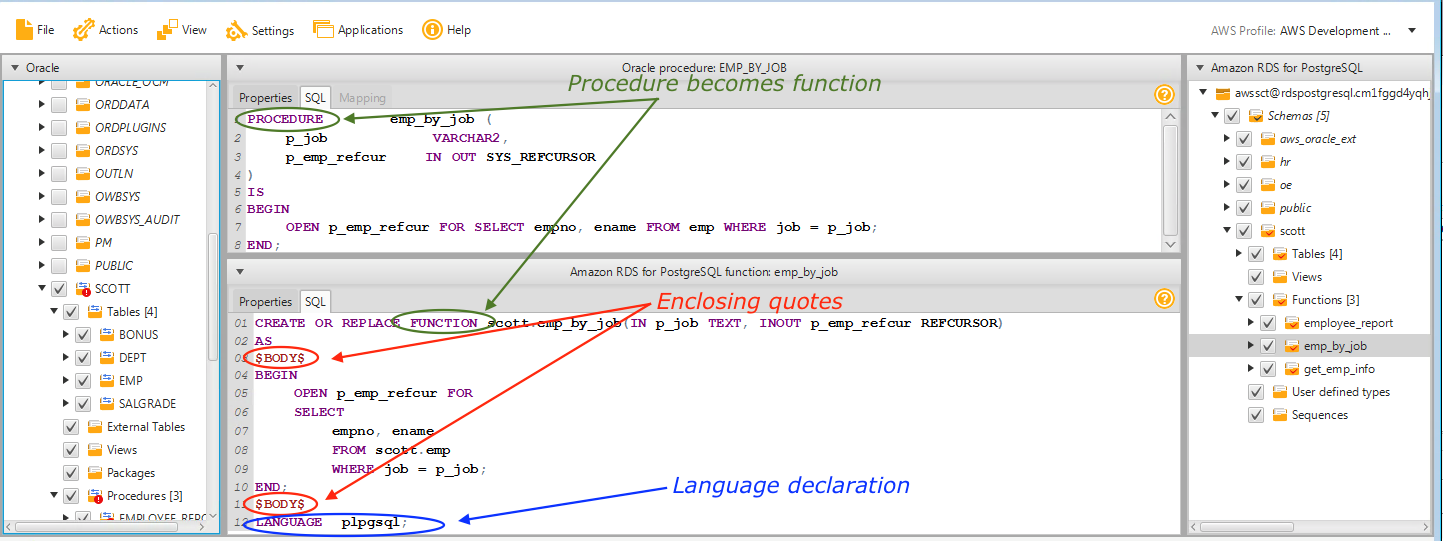Select the SCOTT schema icon in Oracle tree
This screenshot has width=1443, height=541.
(x=82, y=289)
